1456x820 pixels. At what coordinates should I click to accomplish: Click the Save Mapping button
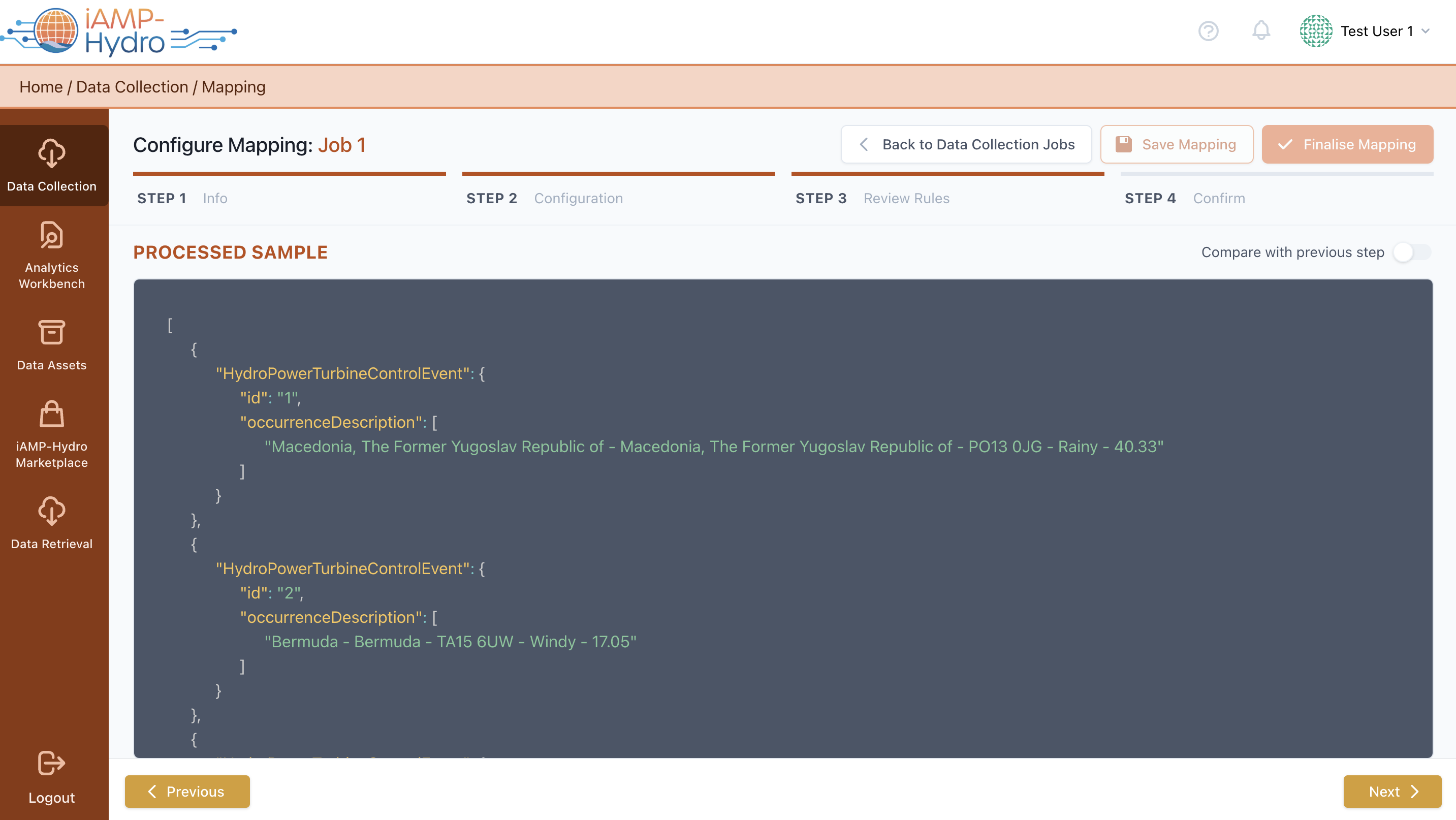point(1176,145)
